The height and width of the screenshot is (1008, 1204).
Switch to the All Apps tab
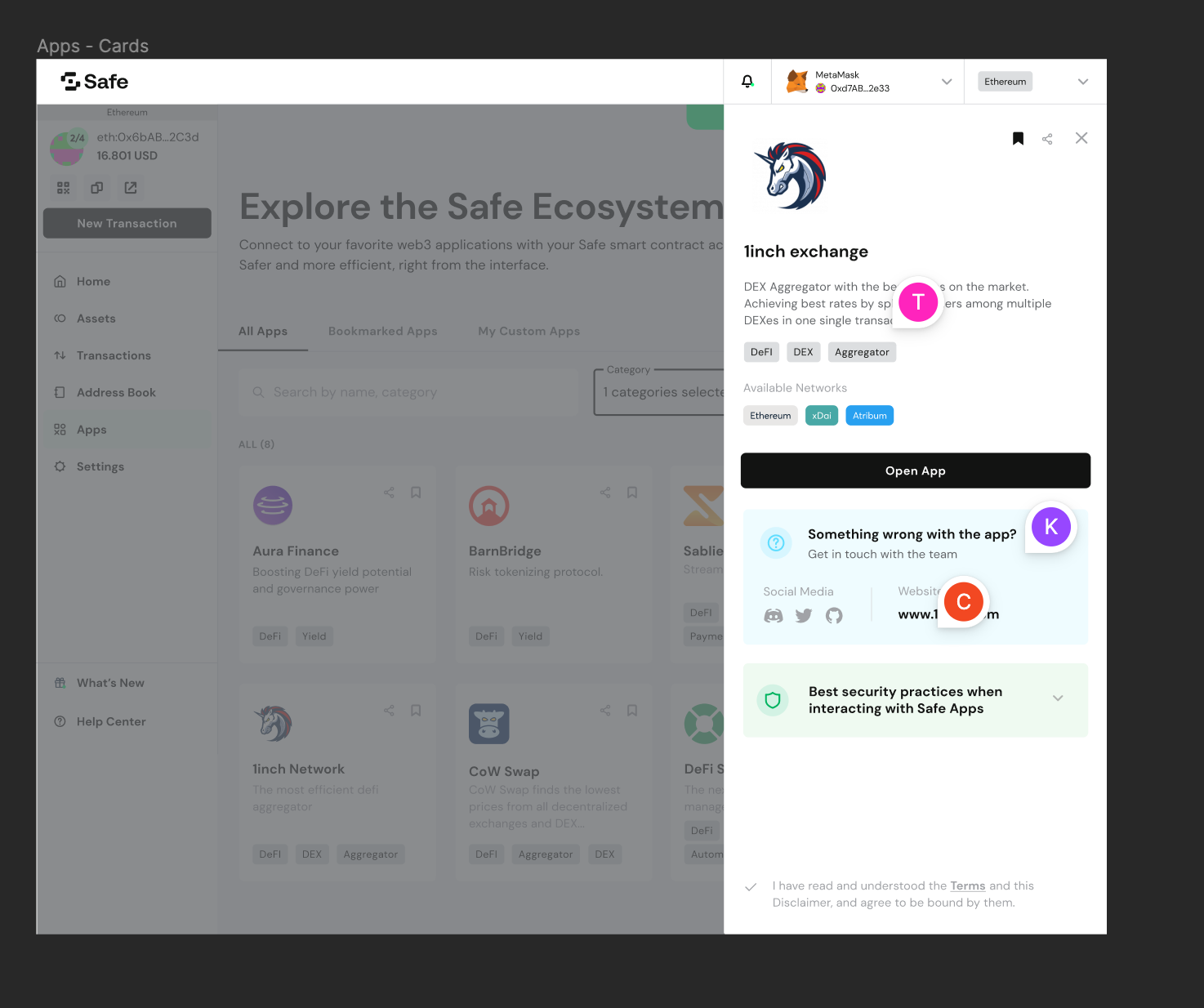[263, 331]
